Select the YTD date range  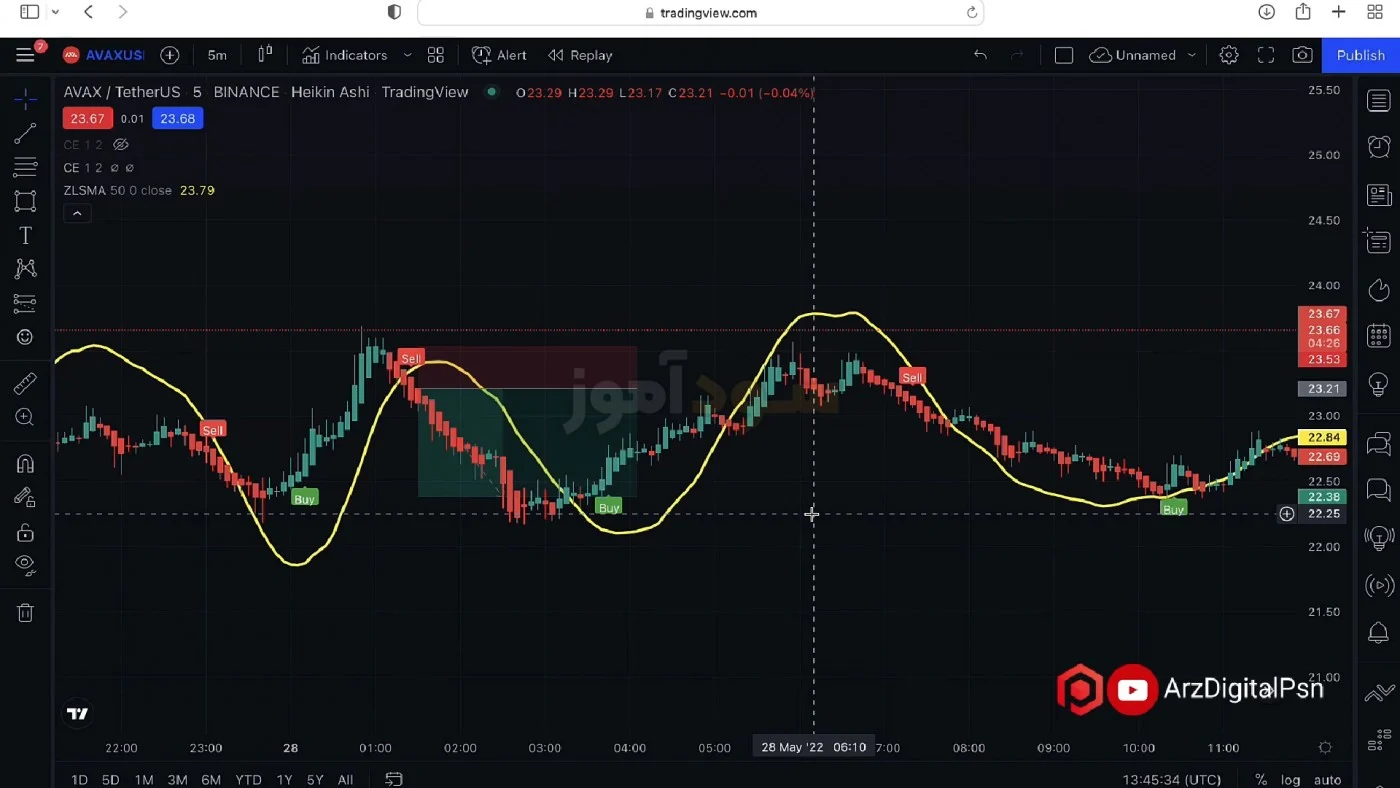click(x=248, y=779)
